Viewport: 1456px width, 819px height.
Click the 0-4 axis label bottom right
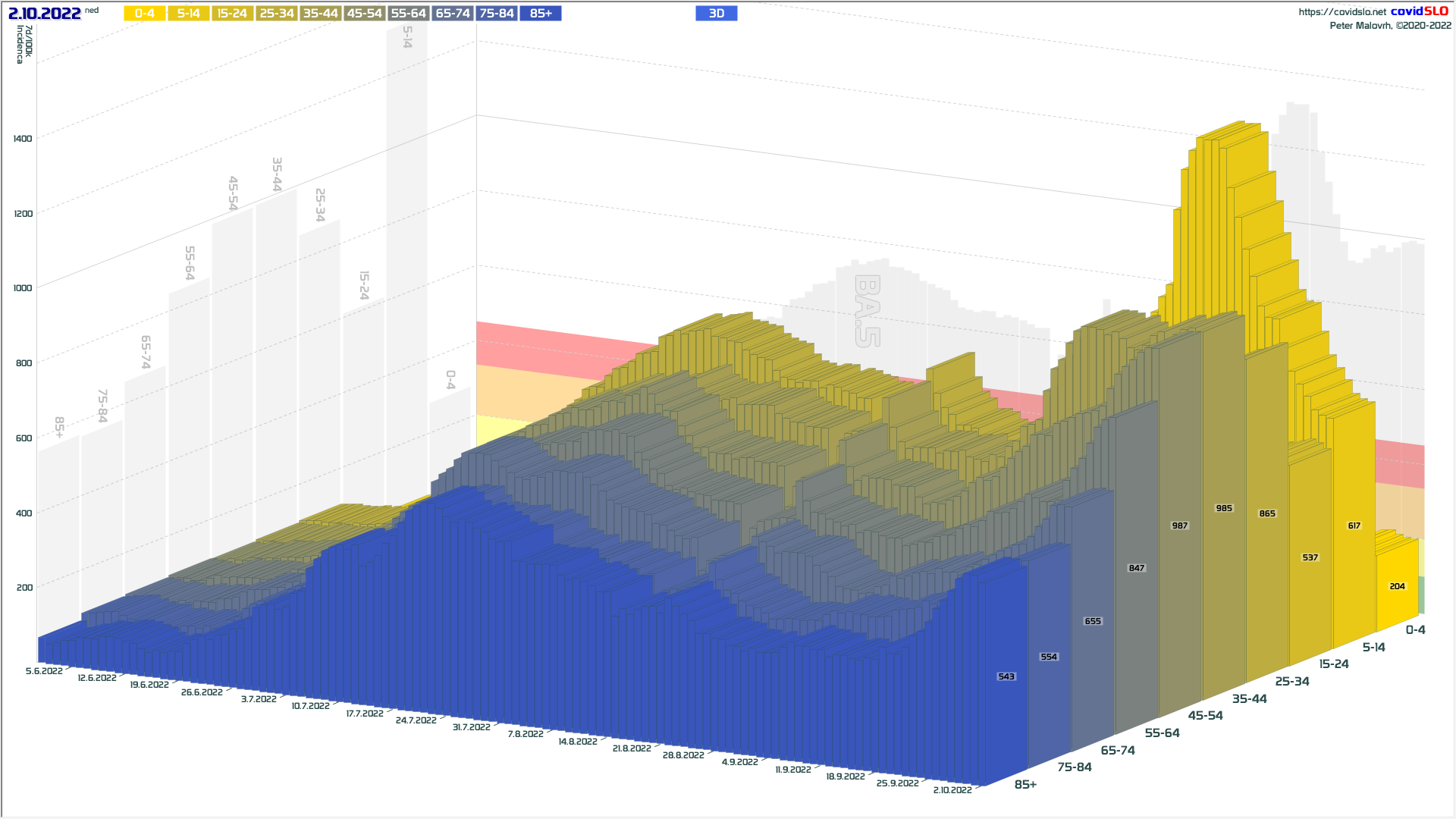point(1415,630)
